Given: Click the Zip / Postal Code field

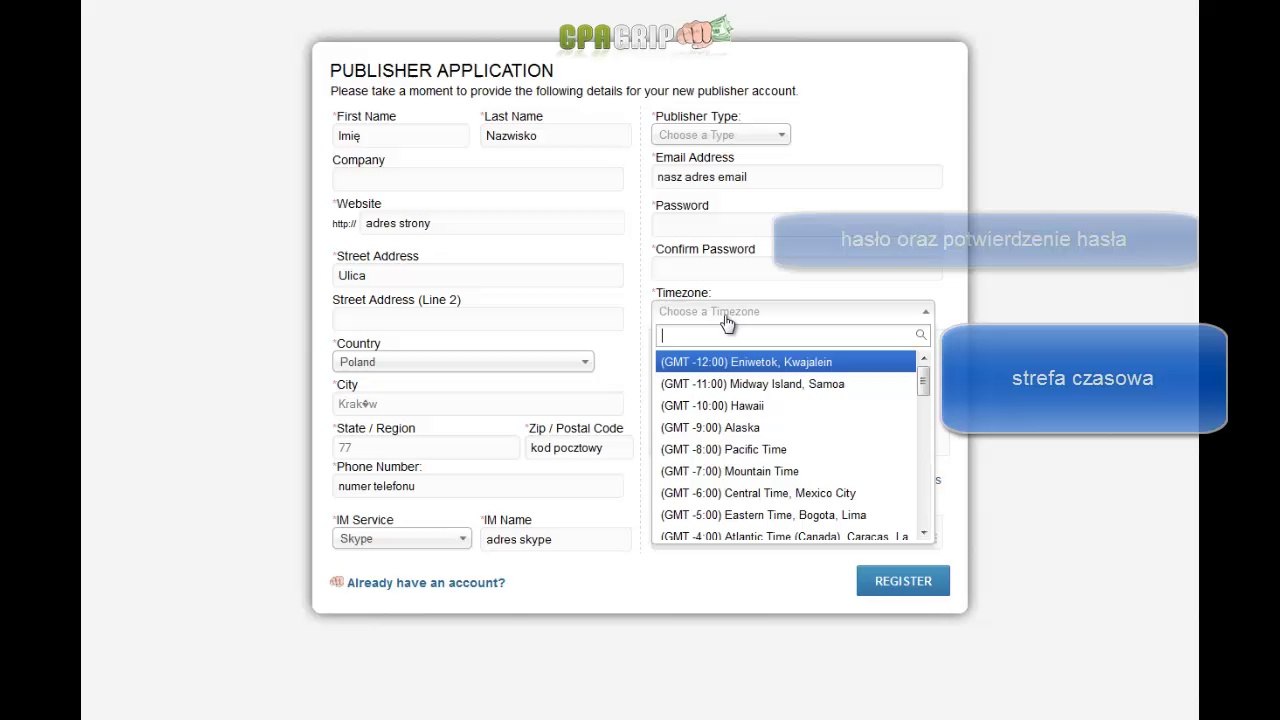Looking at the screenshot, I should point(578,448).
